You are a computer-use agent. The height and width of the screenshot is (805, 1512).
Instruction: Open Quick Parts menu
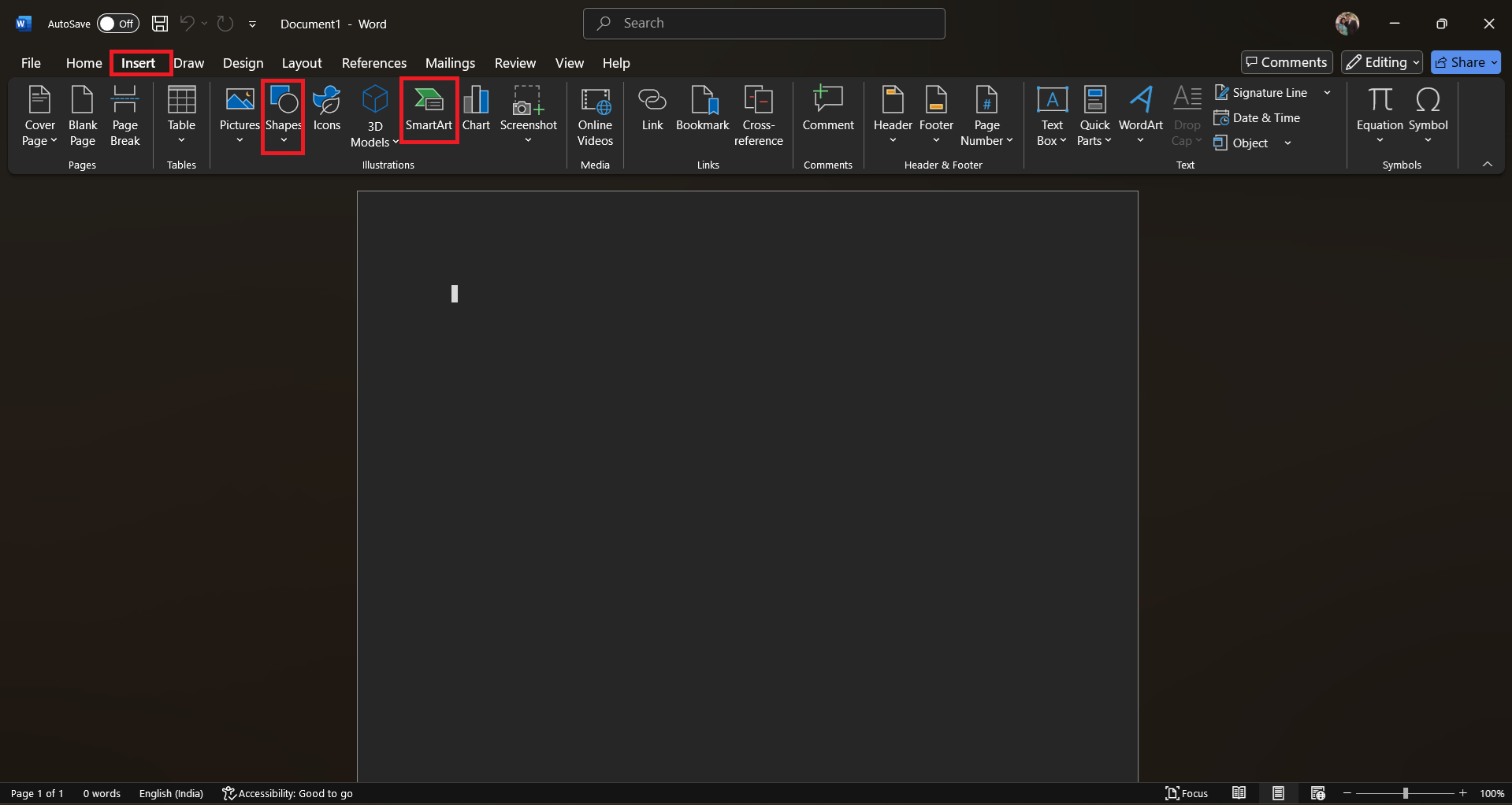tap(1094, 116)
